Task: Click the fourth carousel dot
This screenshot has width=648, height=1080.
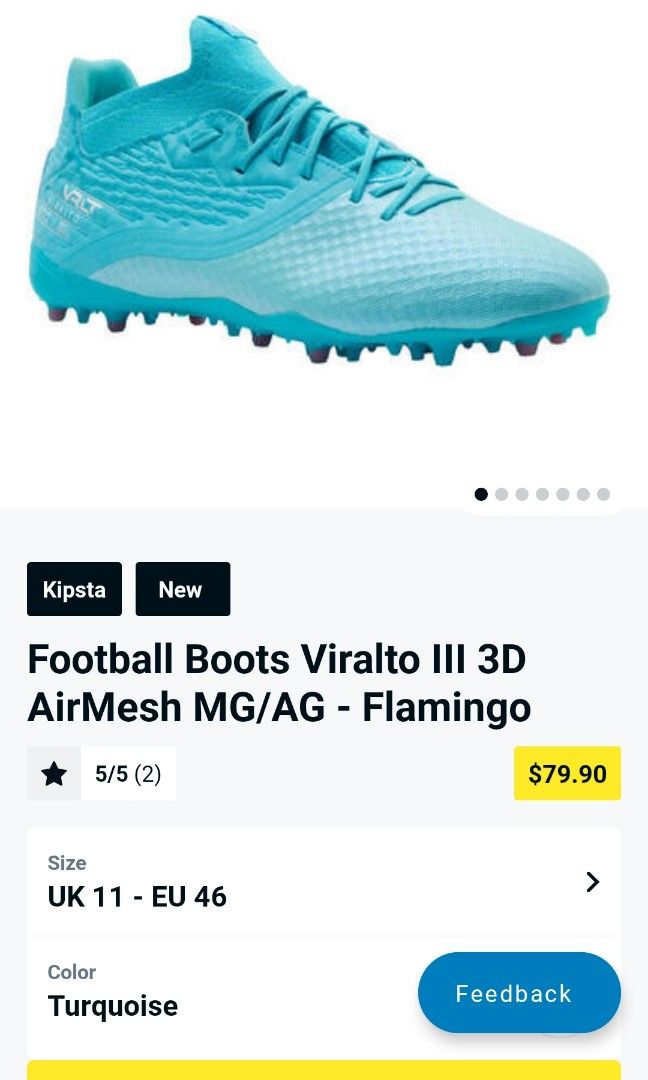Action: point(541,493)
